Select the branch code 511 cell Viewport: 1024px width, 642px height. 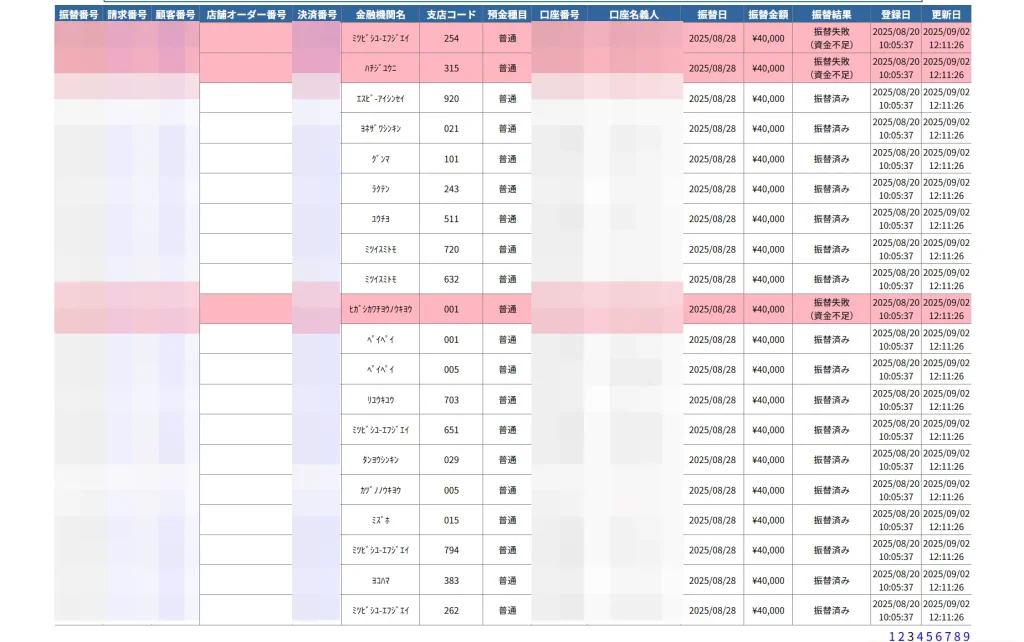point(451,219)
